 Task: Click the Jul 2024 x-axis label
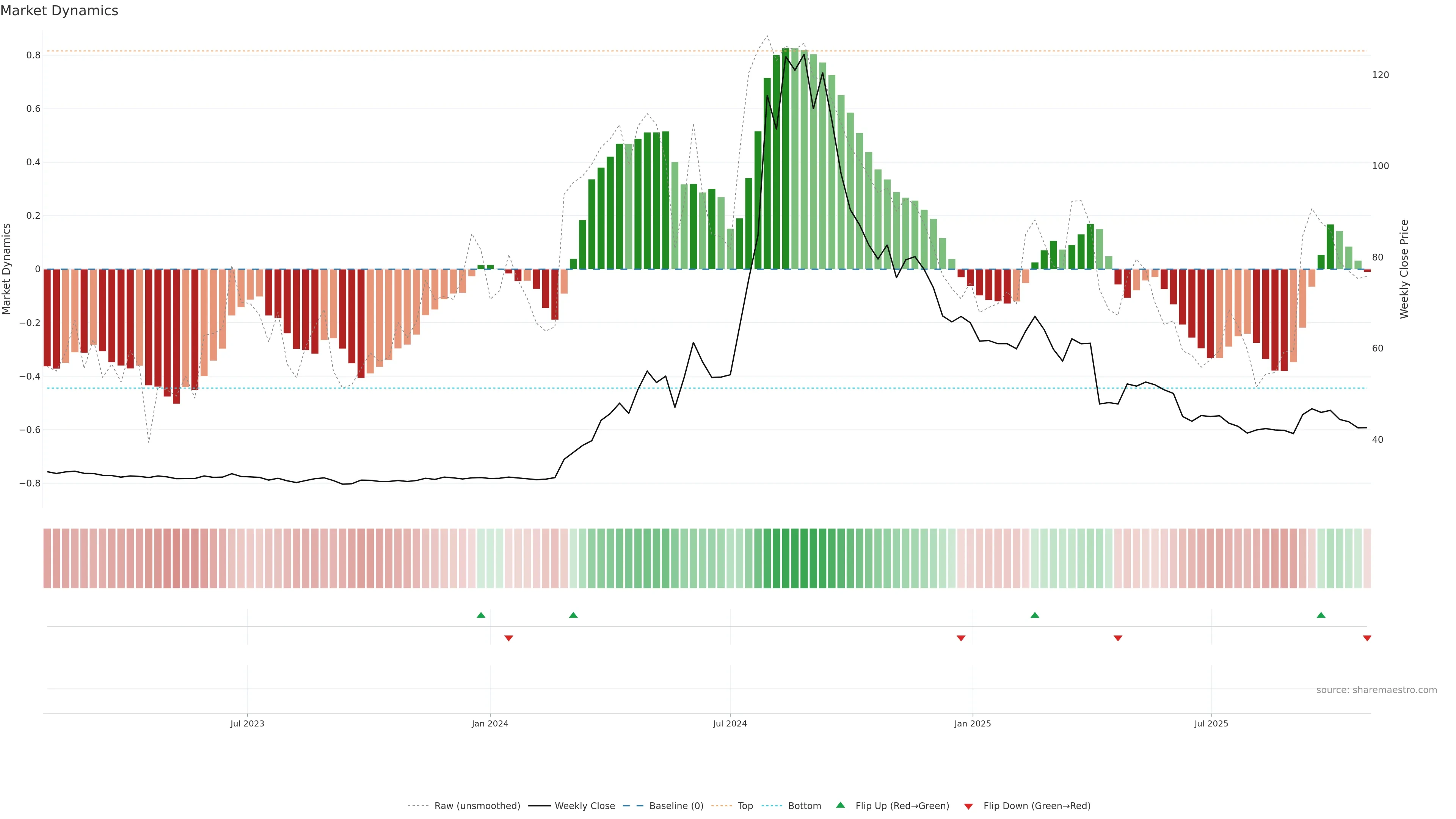coord(730,723)
